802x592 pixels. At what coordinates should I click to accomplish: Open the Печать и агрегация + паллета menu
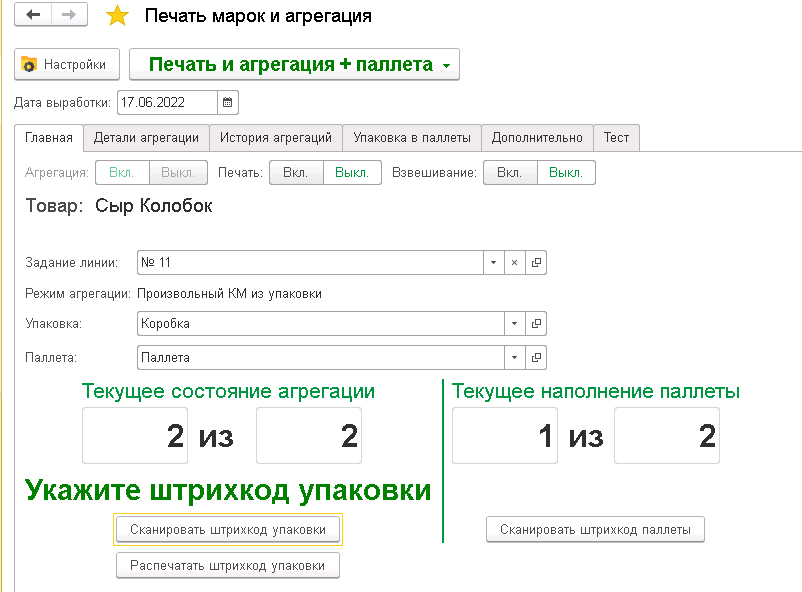coord(294,64)
